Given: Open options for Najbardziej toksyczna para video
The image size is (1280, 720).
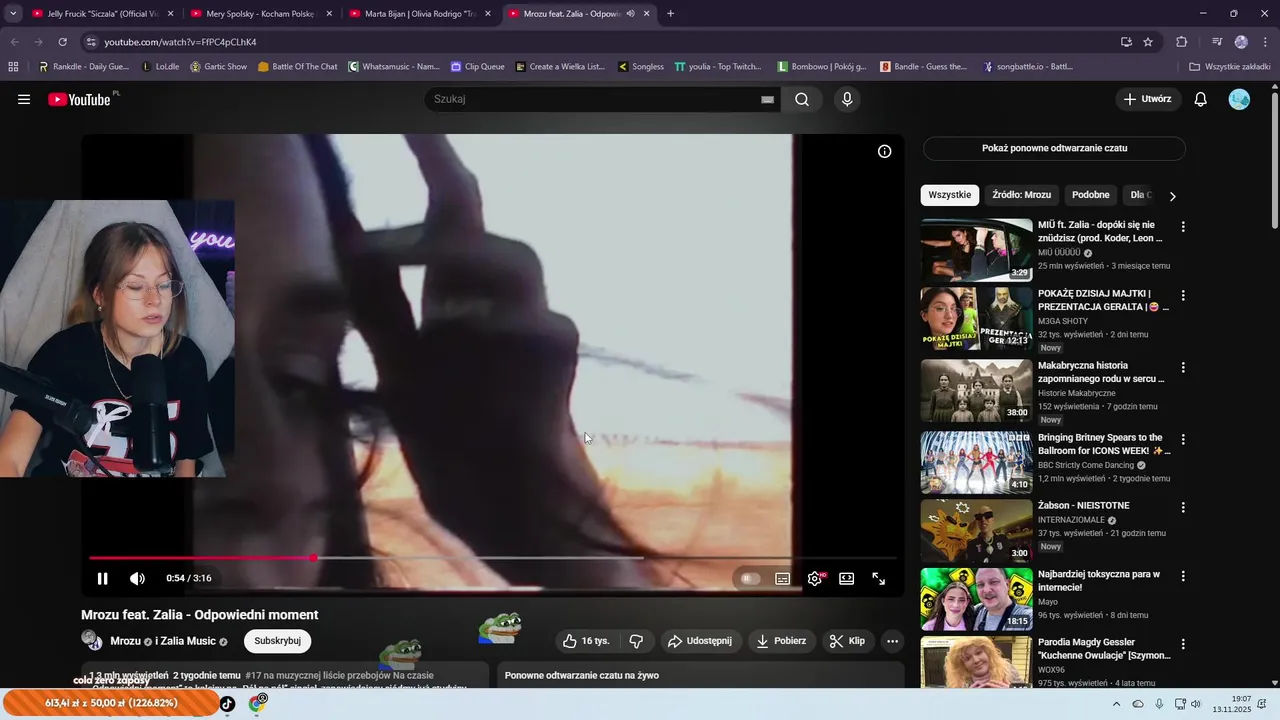Looking at the screenshot, I should tap(1183, 577).
